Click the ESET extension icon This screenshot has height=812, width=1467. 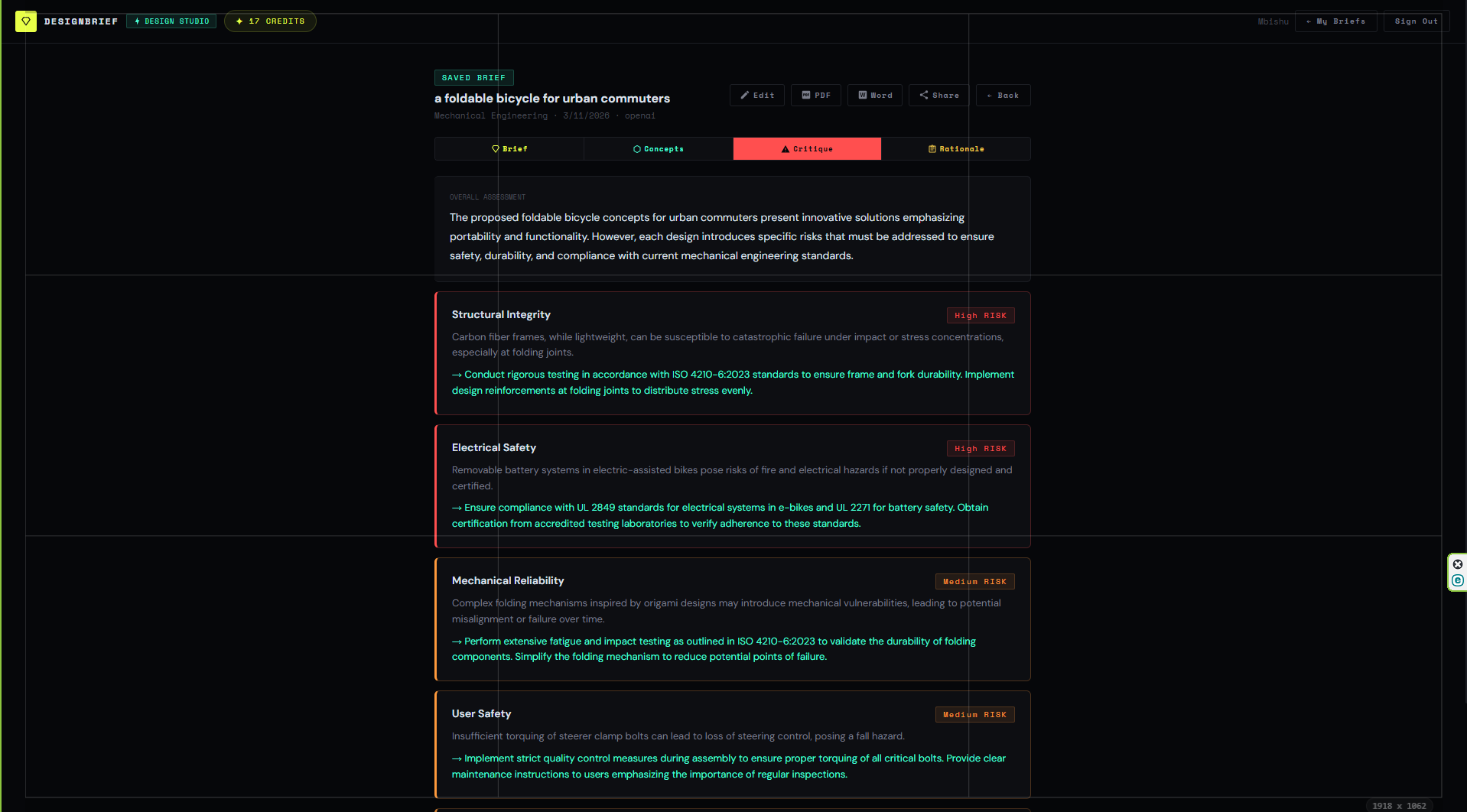[x=1458, y=580]
